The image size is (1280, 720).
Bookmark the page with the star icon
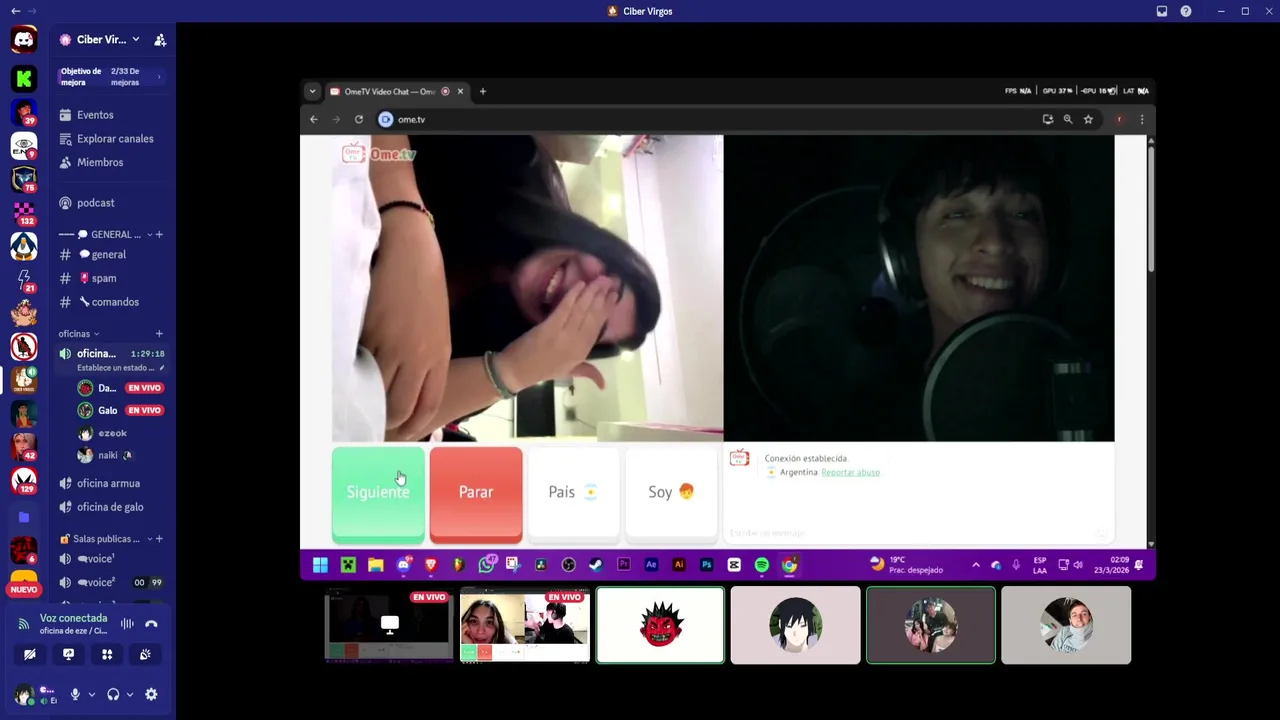coord(1088,119)
